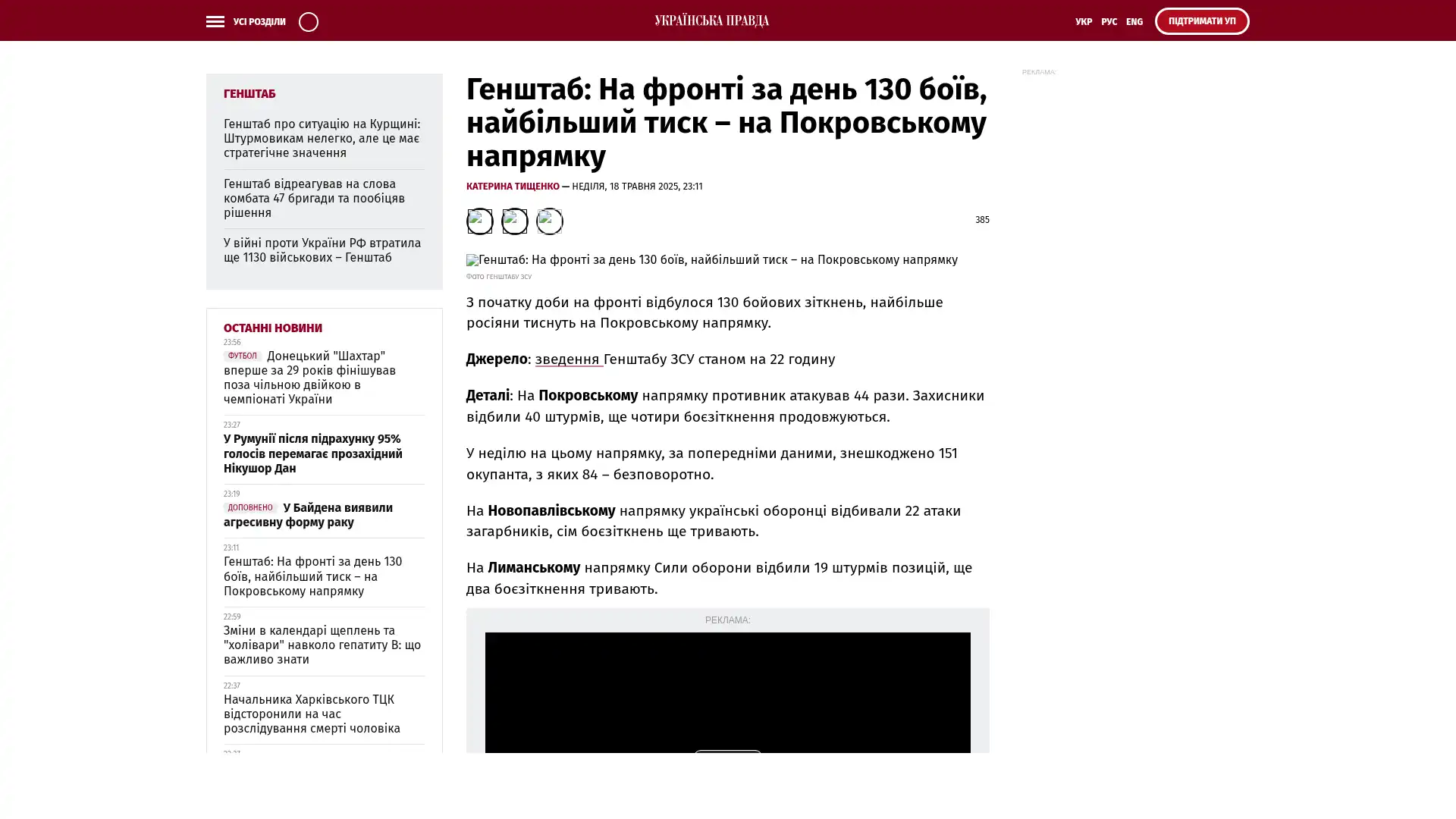
Task: Click the Українська правда logo
Action: click(x=711, y=20)
